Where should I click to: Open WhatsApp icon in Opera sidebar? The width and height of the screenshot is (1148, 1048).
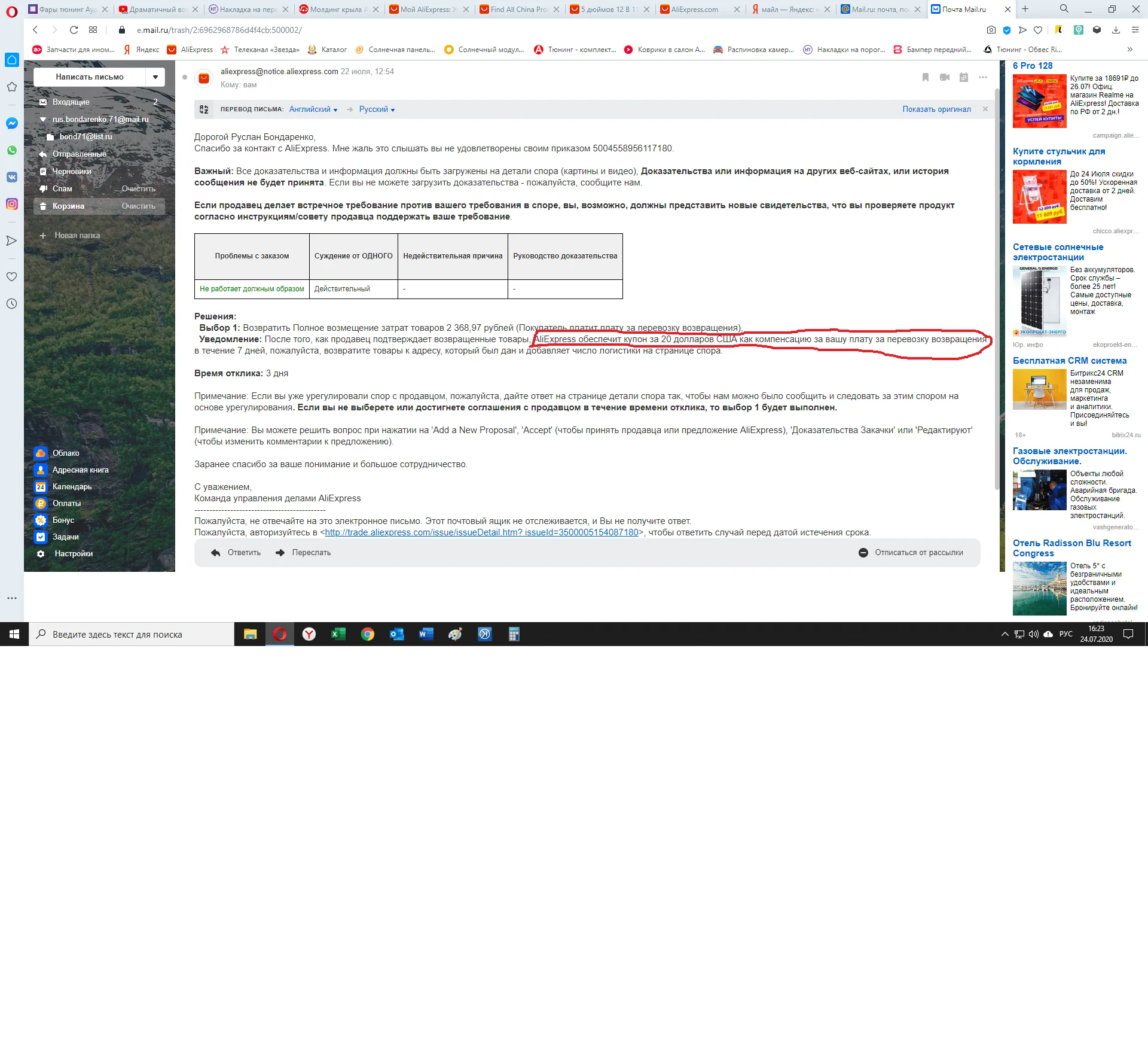coord(11,150)
